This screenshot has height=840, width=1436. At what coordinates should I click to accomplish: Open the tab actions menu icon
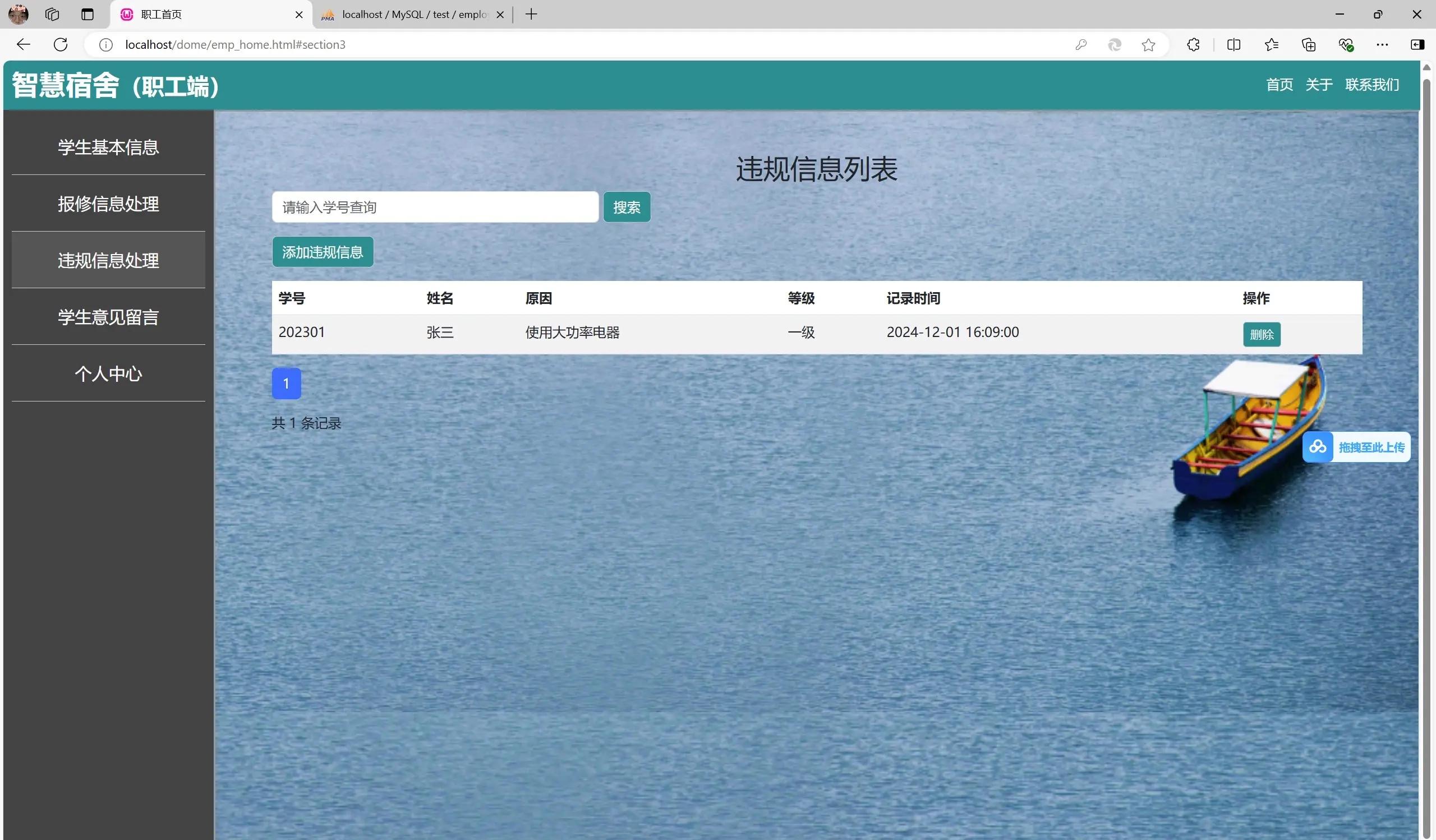[x=87, y=14]
